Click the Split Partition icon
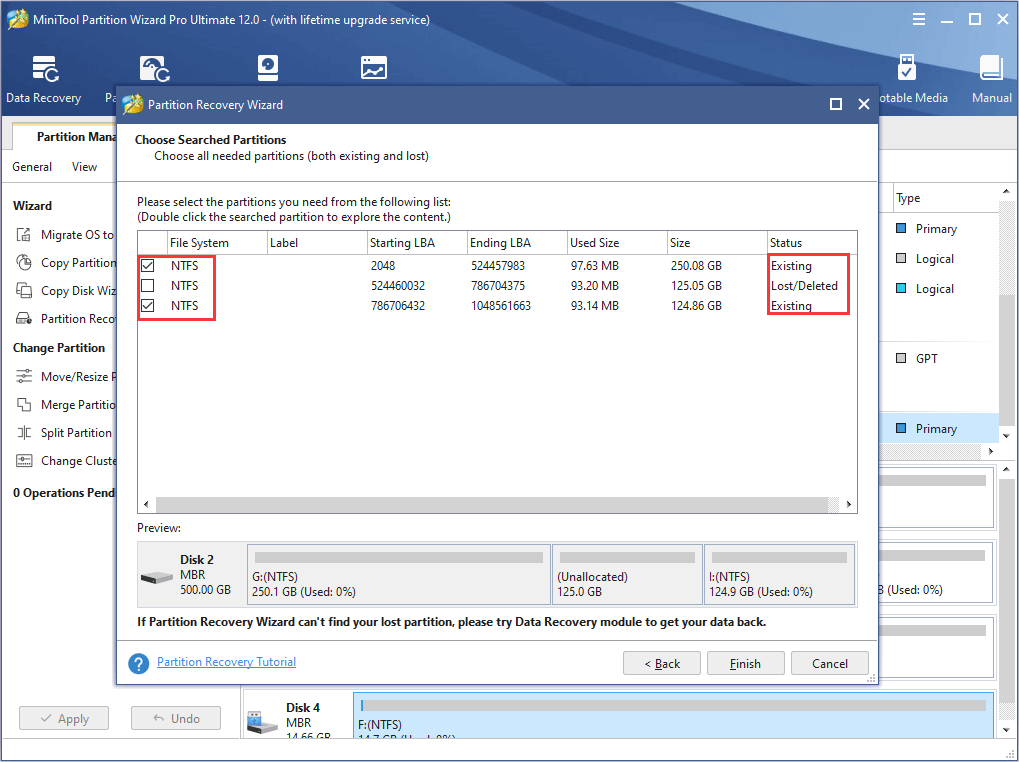The image size is (1019, 762). click(23, 433)
